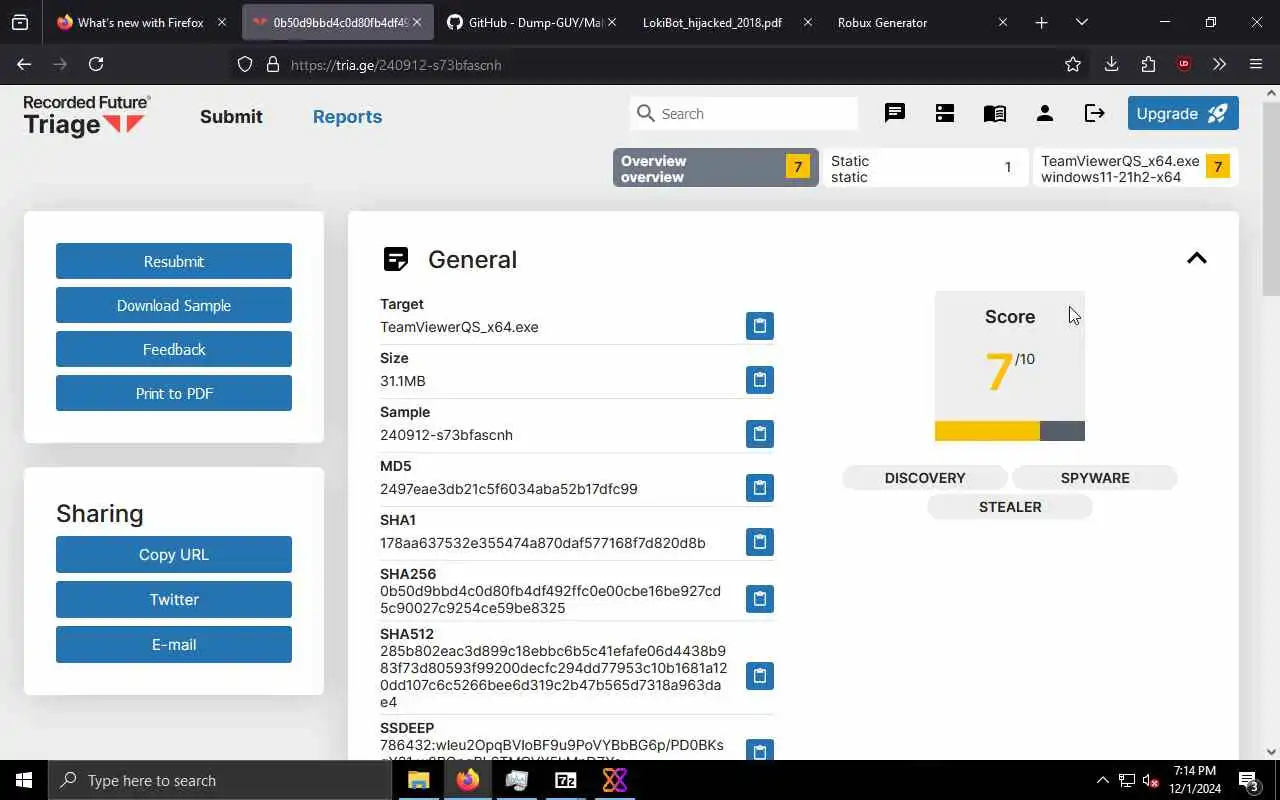Open 7-Zip from taskbar
Viewport: 1280px width, 800px height.
tap(566, 780)
